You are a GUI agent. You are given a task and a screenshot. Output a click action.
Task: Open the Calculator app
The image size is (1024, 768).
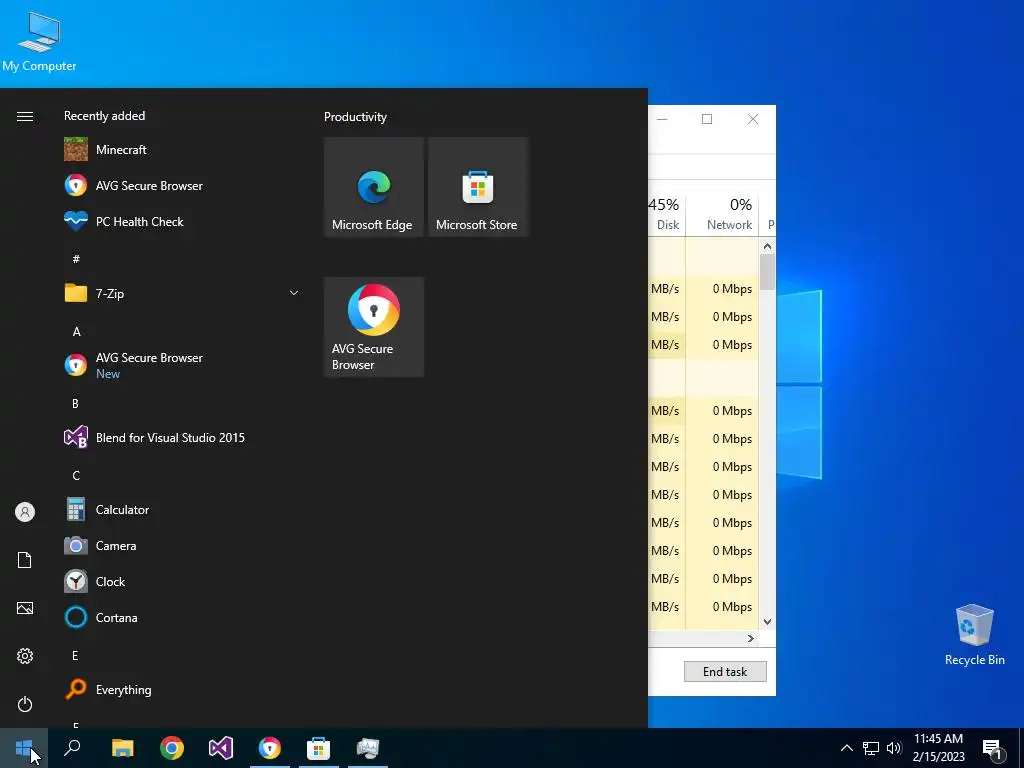click(183, 509)
